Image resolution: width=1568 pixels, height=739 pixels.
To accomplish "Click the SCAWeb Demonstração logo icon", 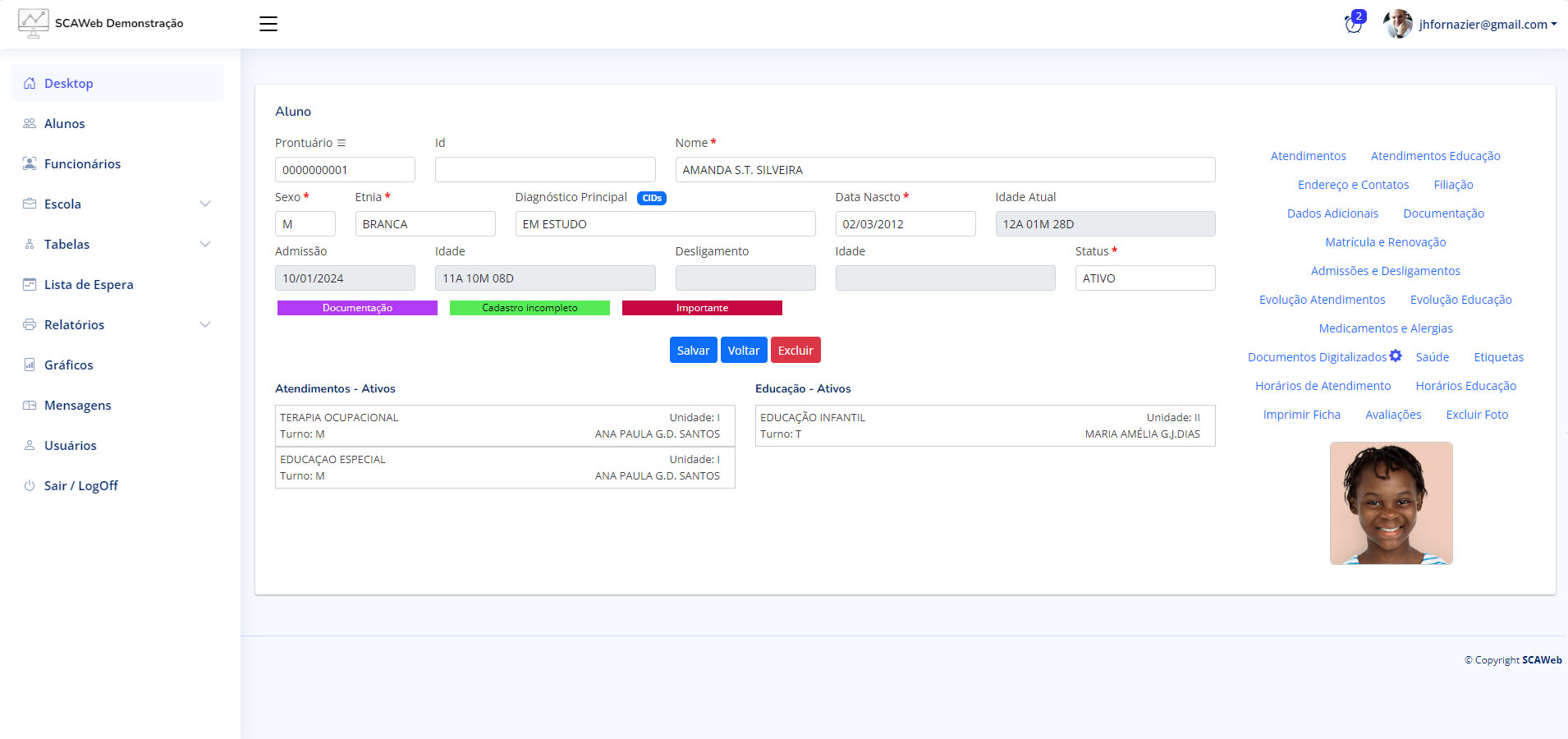I will pyautogui.click(x=33, y=23).
